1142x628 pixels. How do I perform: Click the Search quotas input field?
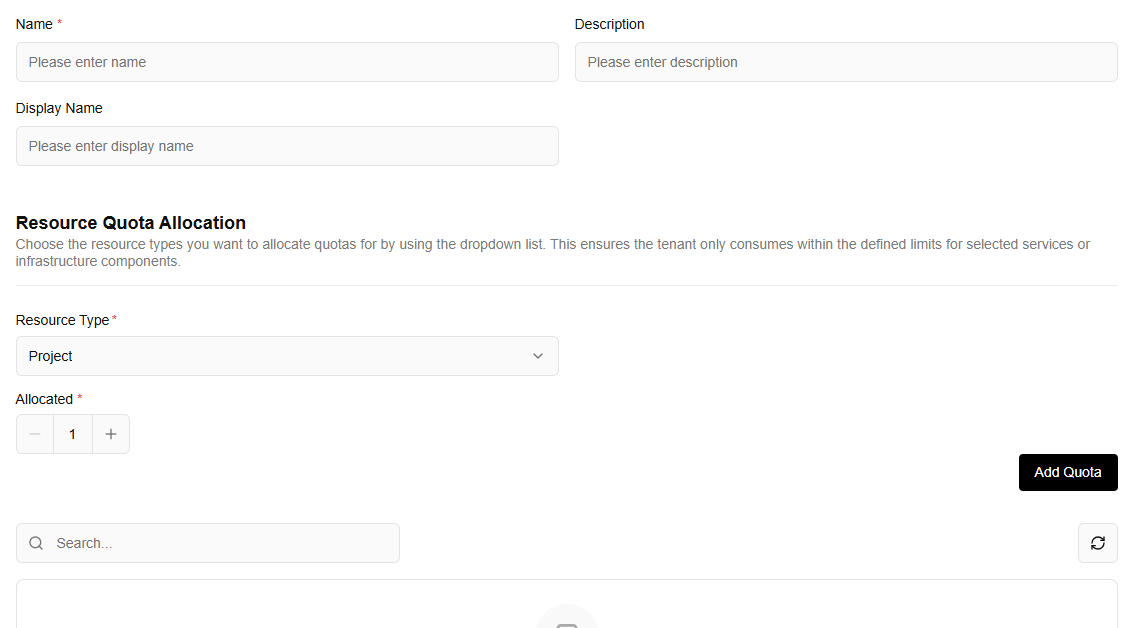[220, 543]
